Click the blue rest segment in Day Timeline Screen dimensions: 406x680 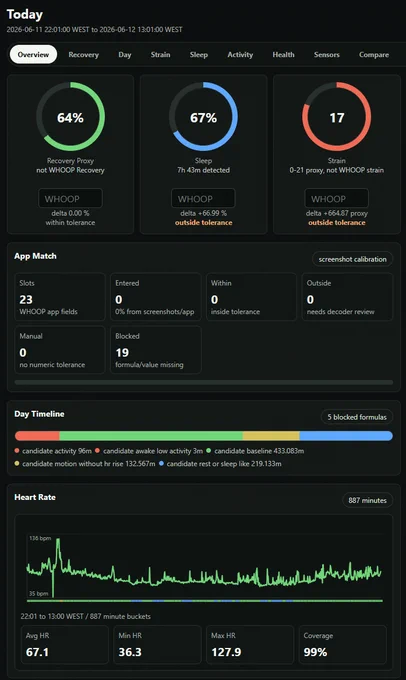[346, 436]
